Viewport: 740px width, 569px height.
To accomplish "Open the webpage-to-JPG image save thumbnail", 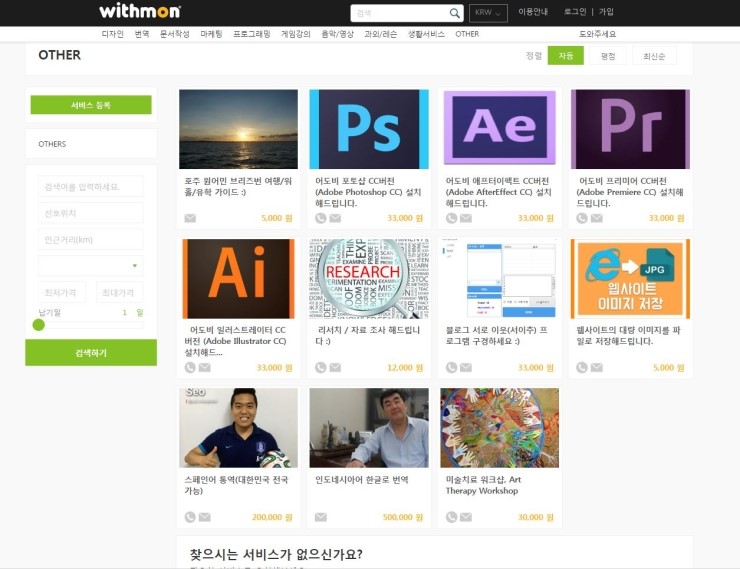I will [631, 279].
